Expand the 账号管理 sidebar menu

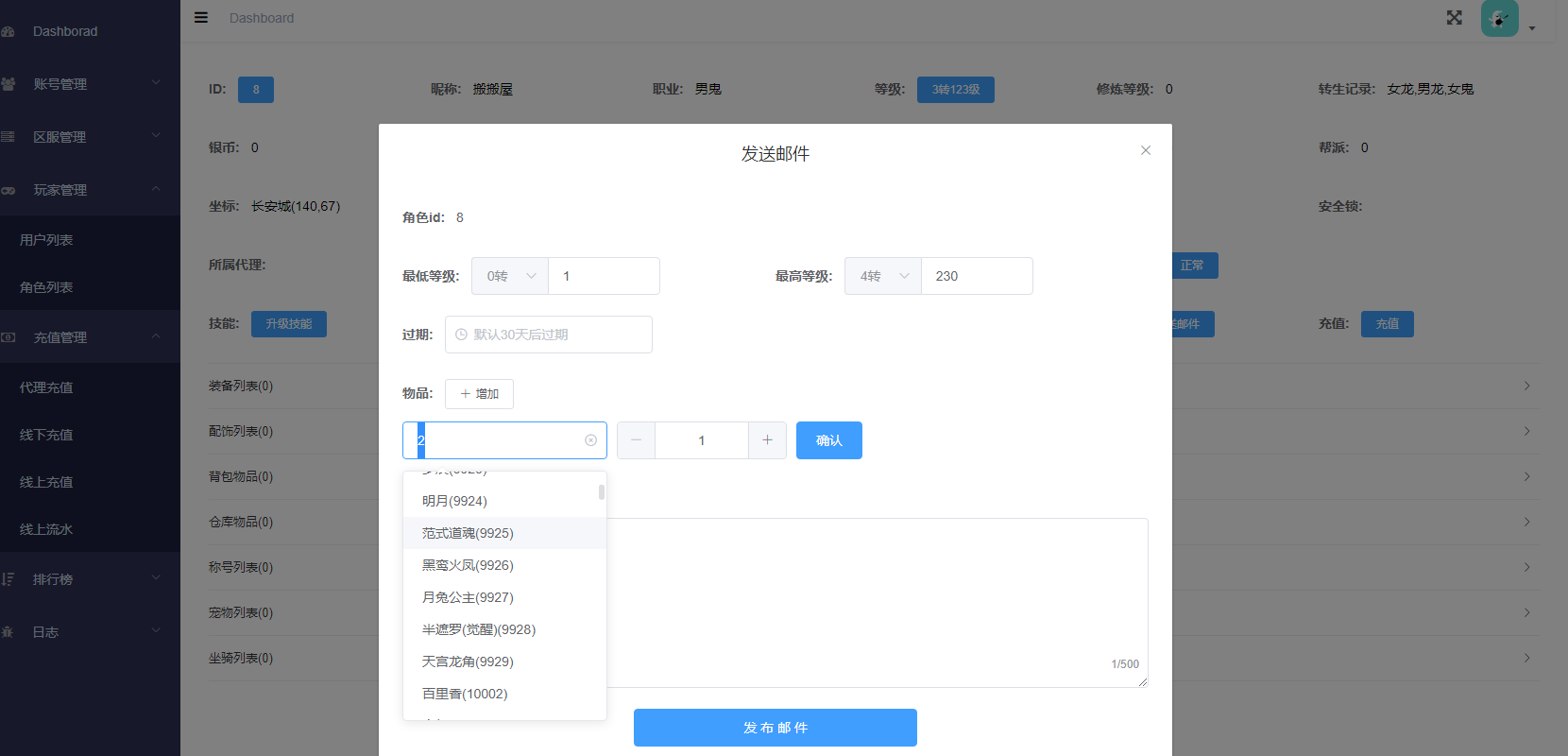pyautogui.click(x=90, y=84)
